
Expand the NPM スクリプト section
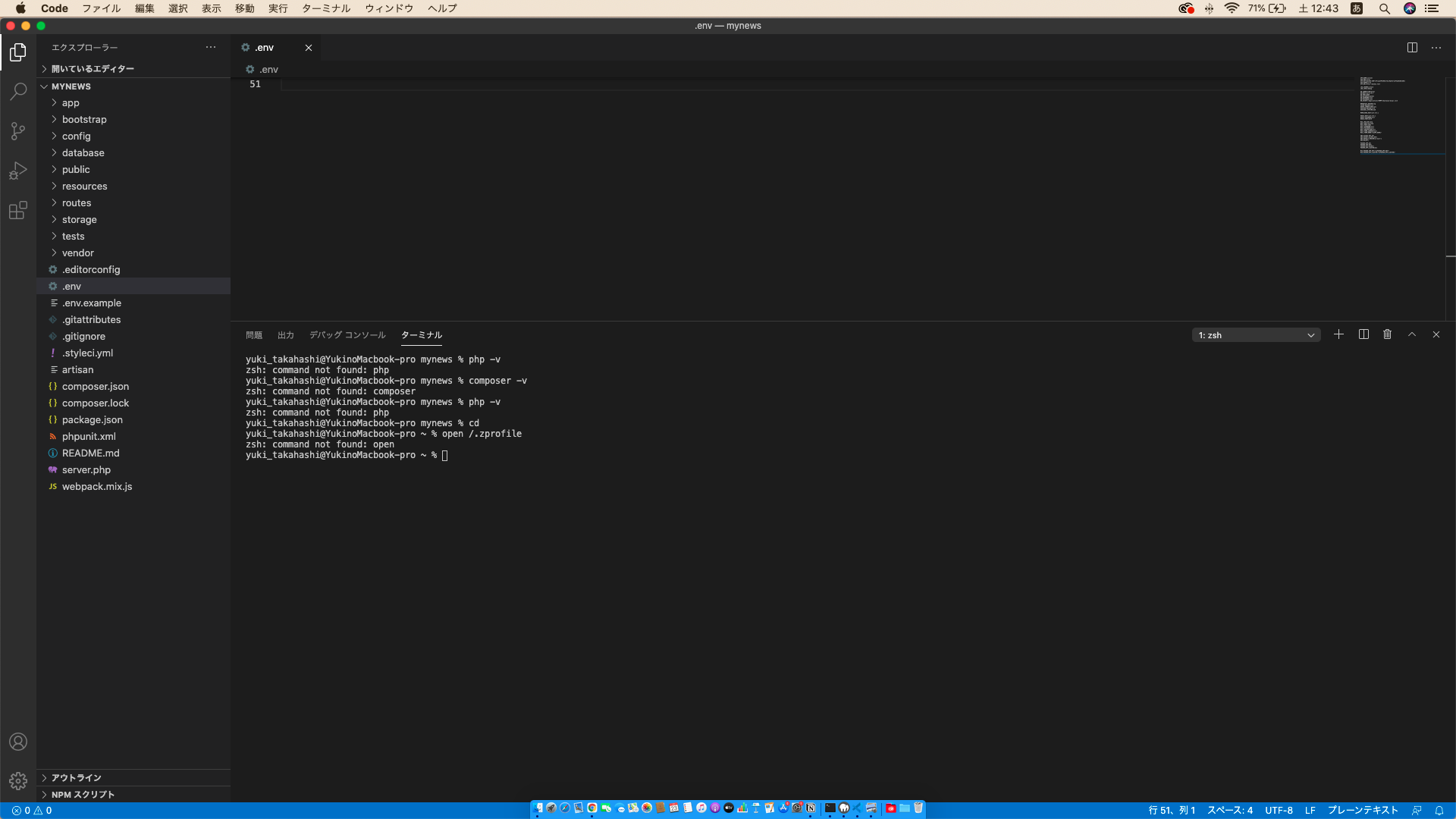tap(133, 795)
